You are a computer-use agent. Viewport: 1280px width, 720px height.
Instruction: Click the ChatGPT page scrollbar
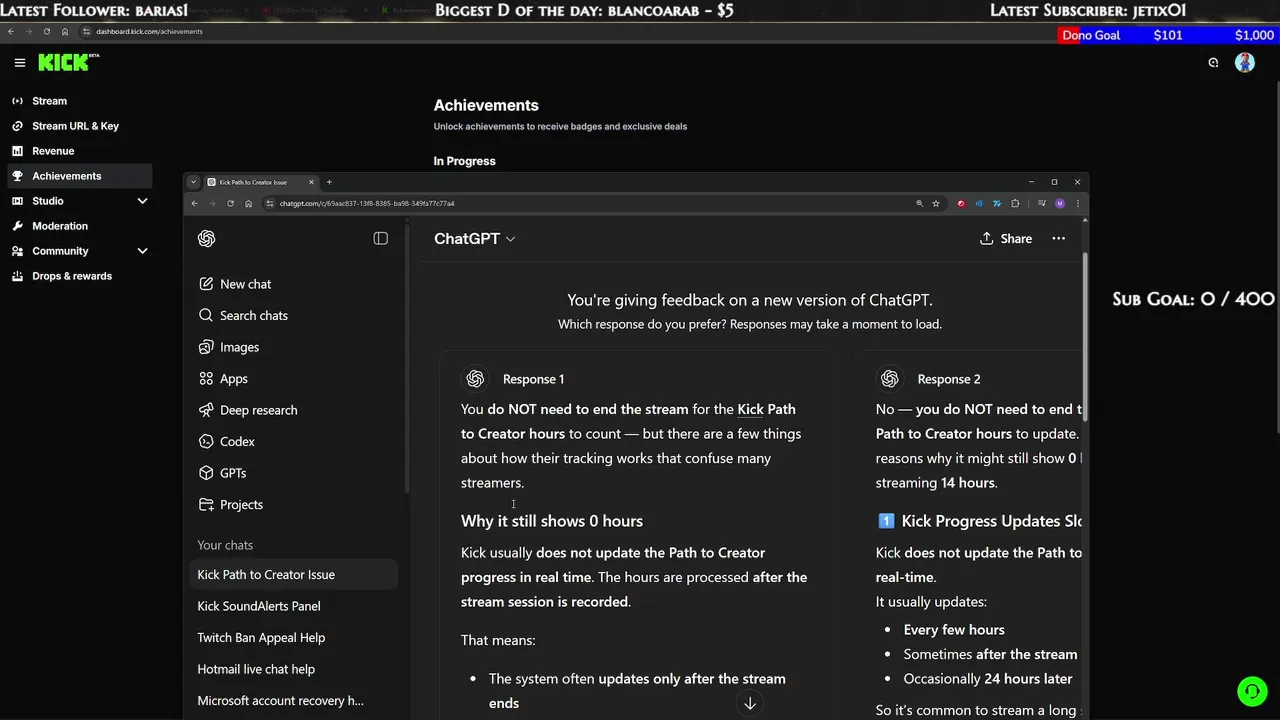[x=1085, y=336]
